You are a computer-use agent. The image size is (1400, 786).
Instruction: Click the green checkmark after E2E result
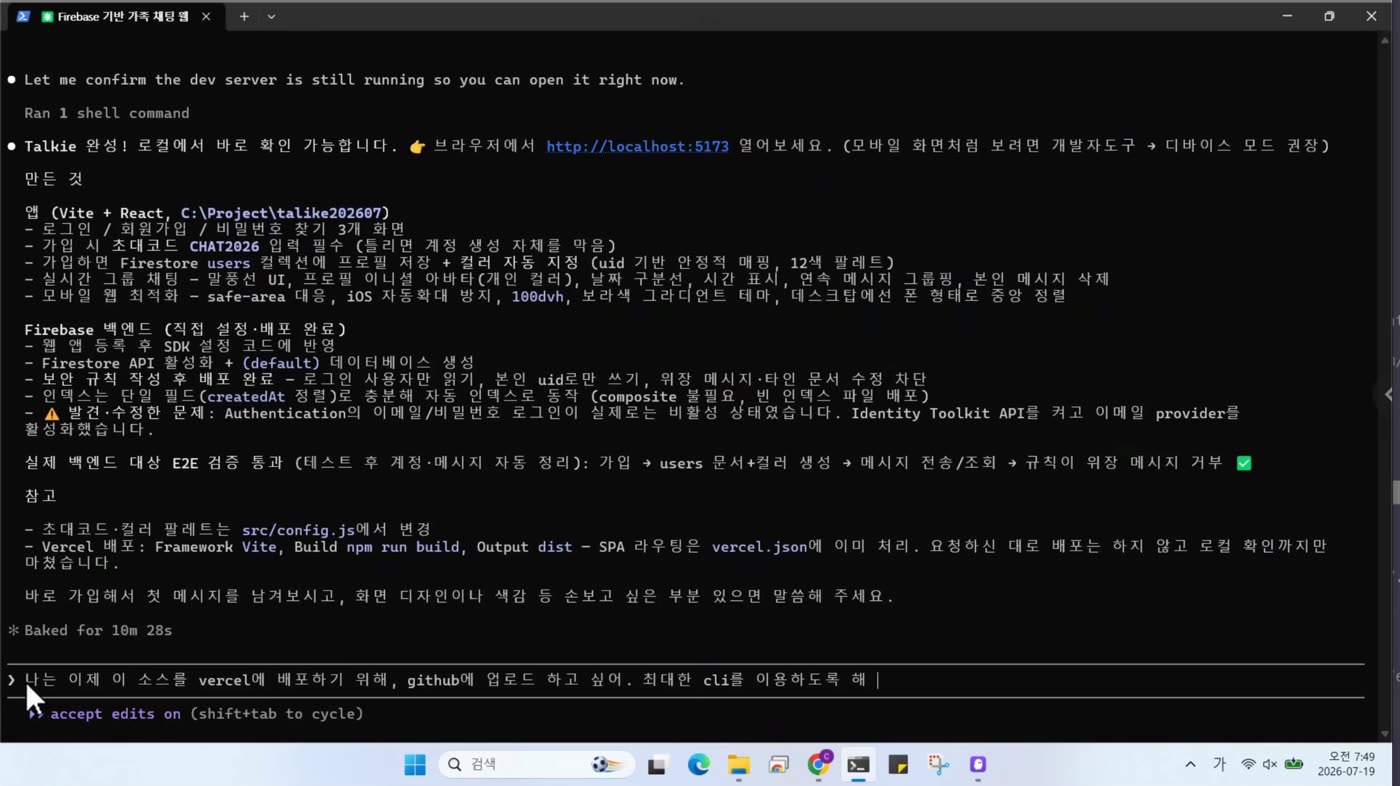[x=1244, y=463]
